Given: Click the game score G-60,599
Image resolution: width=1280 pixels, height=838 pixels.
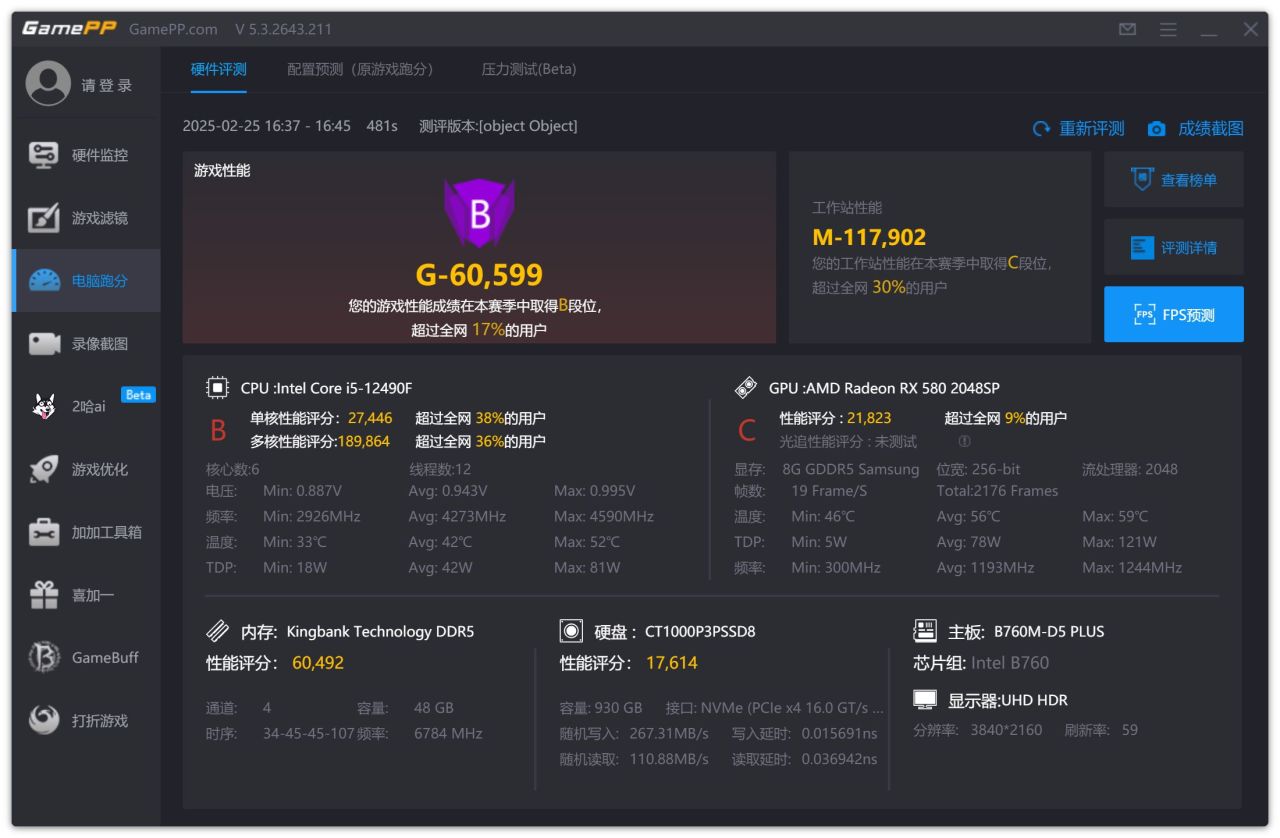Looking at the screenshot, I should click(x=479, y=275).
